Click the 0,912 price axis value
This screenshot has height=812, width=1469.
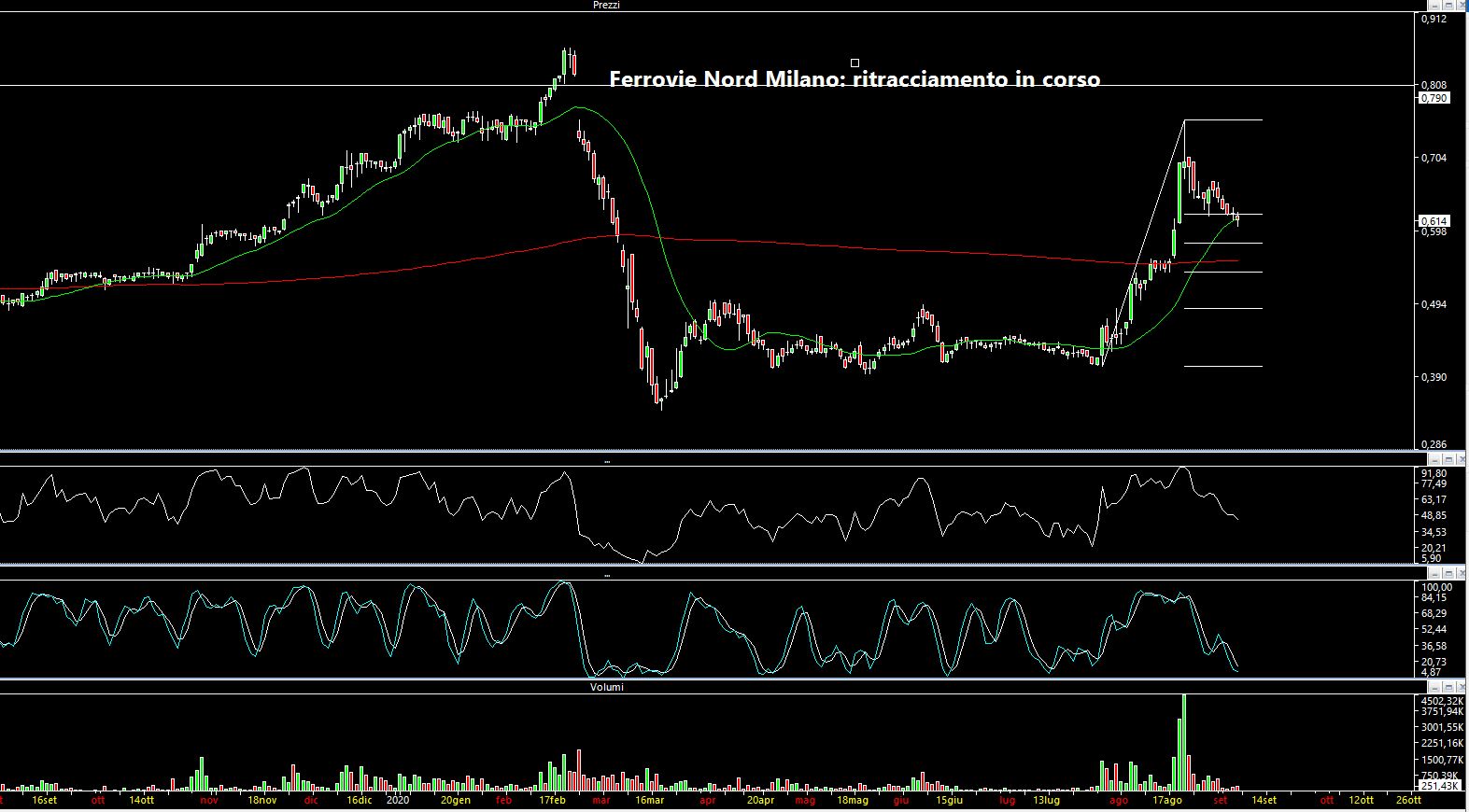(1434, 19)
